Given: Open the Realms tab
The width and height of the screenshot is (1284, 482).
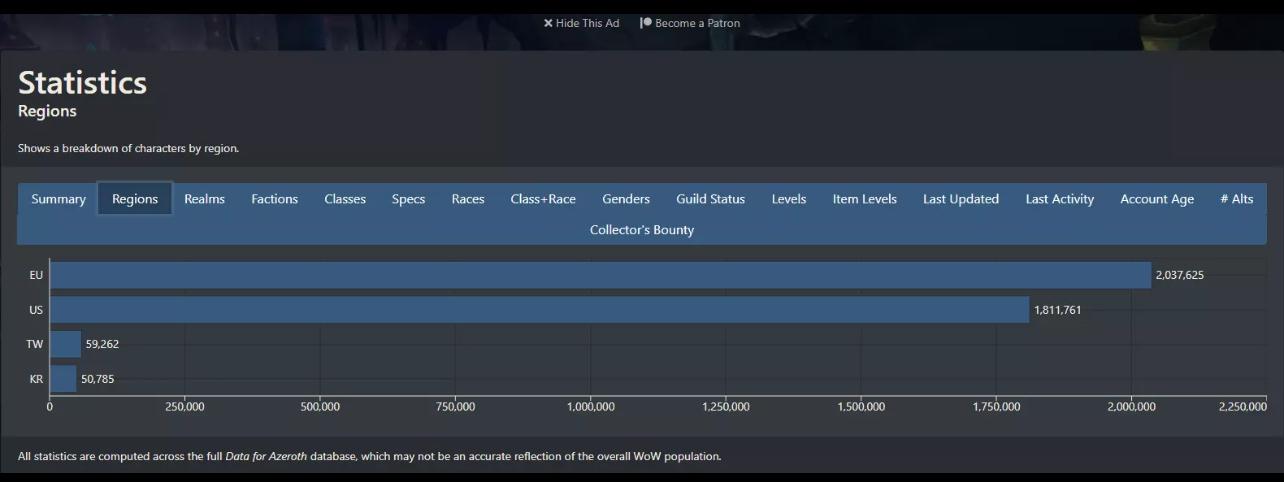Looking at the screenshot, I should click(x=204, y=199).
